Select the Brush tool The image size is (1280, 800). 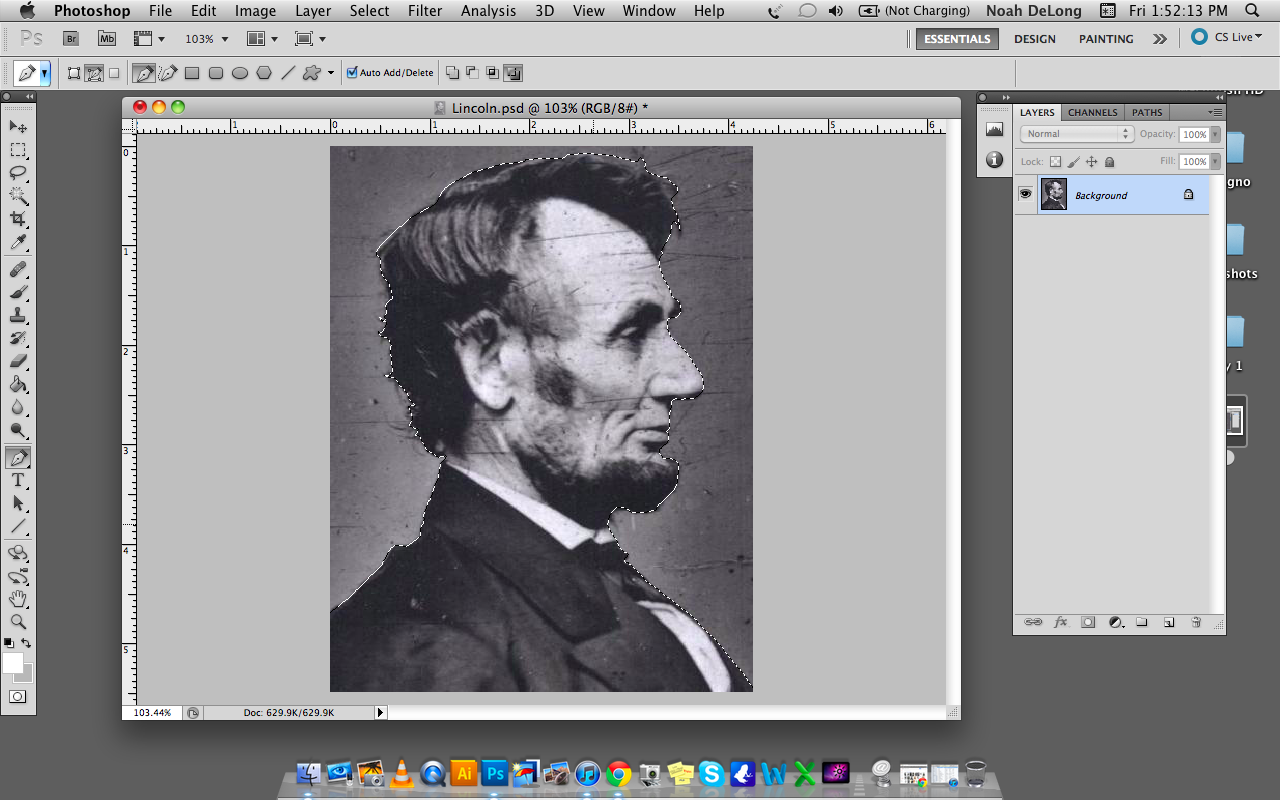pyautogui.click(x=18, y=293)
